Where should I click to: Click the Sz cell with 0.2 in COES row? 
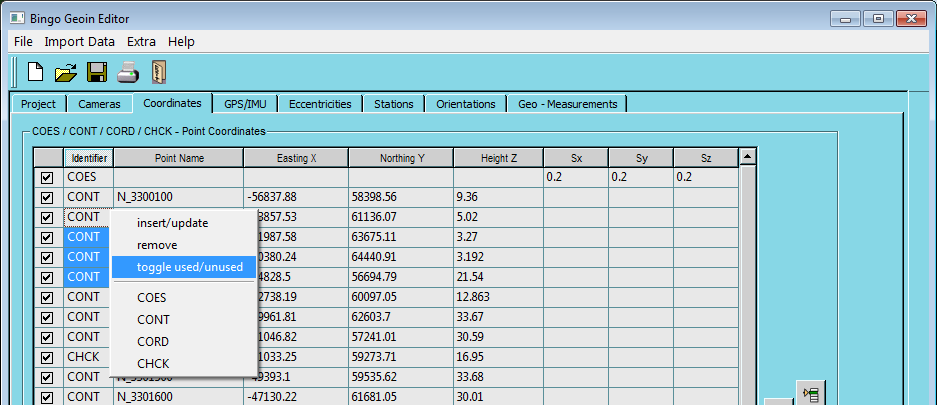(706, 177)
